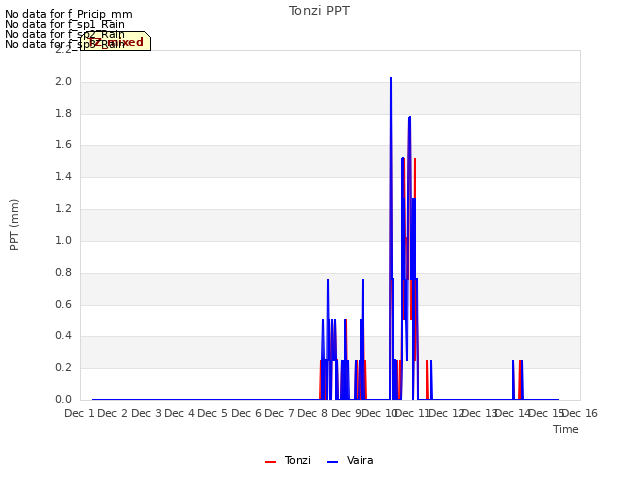Click the Dec 16 x-axis tick label
This screenshot has height=480, width=640.
(x=580, y=413)
